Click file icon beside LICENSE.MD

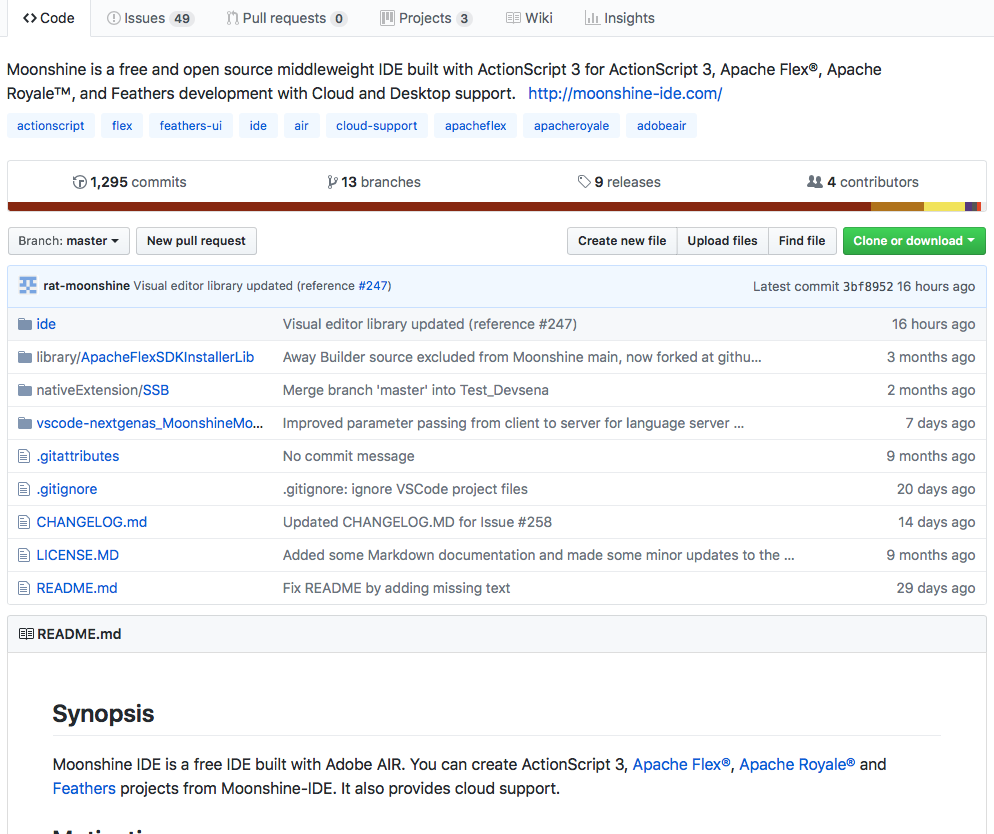coord(24,555)
